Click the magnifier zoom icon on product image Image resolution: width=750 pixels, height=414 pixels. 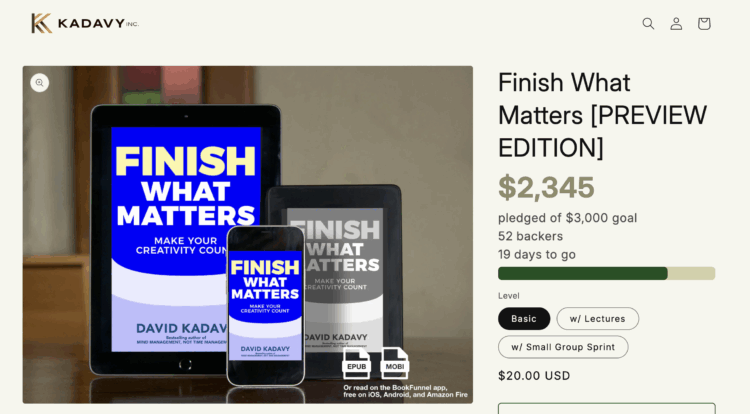[x=40, y=83]
